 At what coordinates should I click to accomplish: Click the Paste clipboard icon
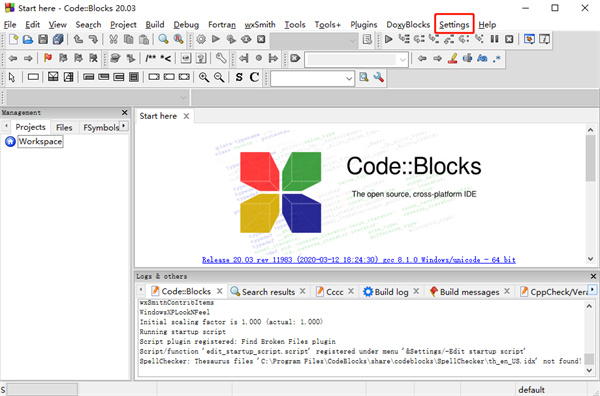[144, 39]
